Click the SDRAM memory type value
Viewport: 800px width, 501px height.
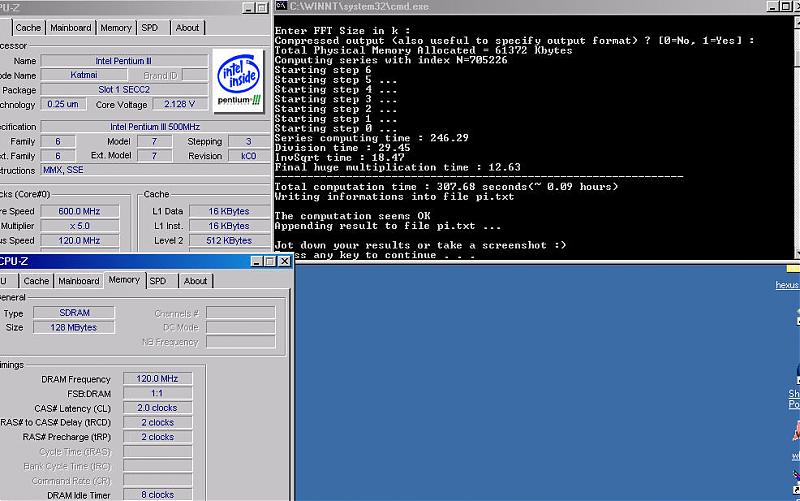pos(74,313)
